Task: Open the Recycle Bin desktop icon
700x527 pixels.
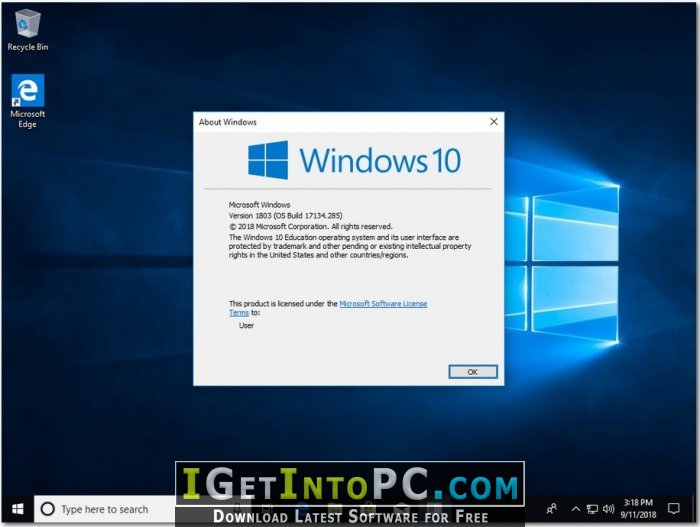Action: point(28,30)
